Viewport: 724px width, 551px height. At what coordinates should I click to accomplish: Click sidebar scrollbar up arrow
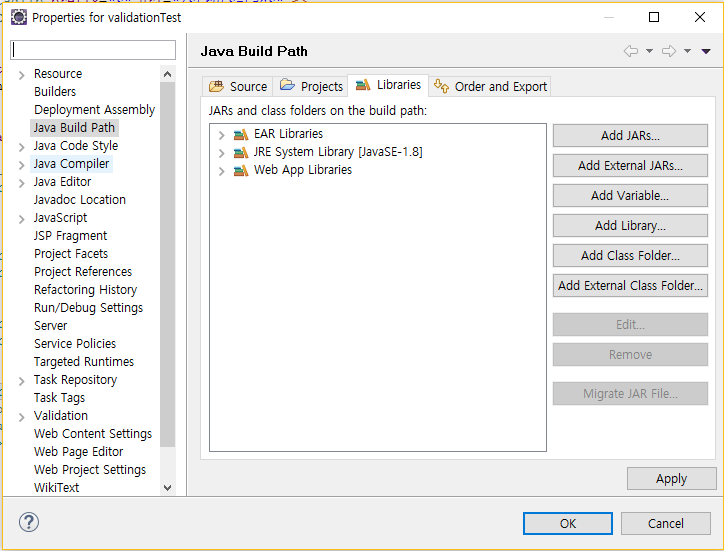168,74
